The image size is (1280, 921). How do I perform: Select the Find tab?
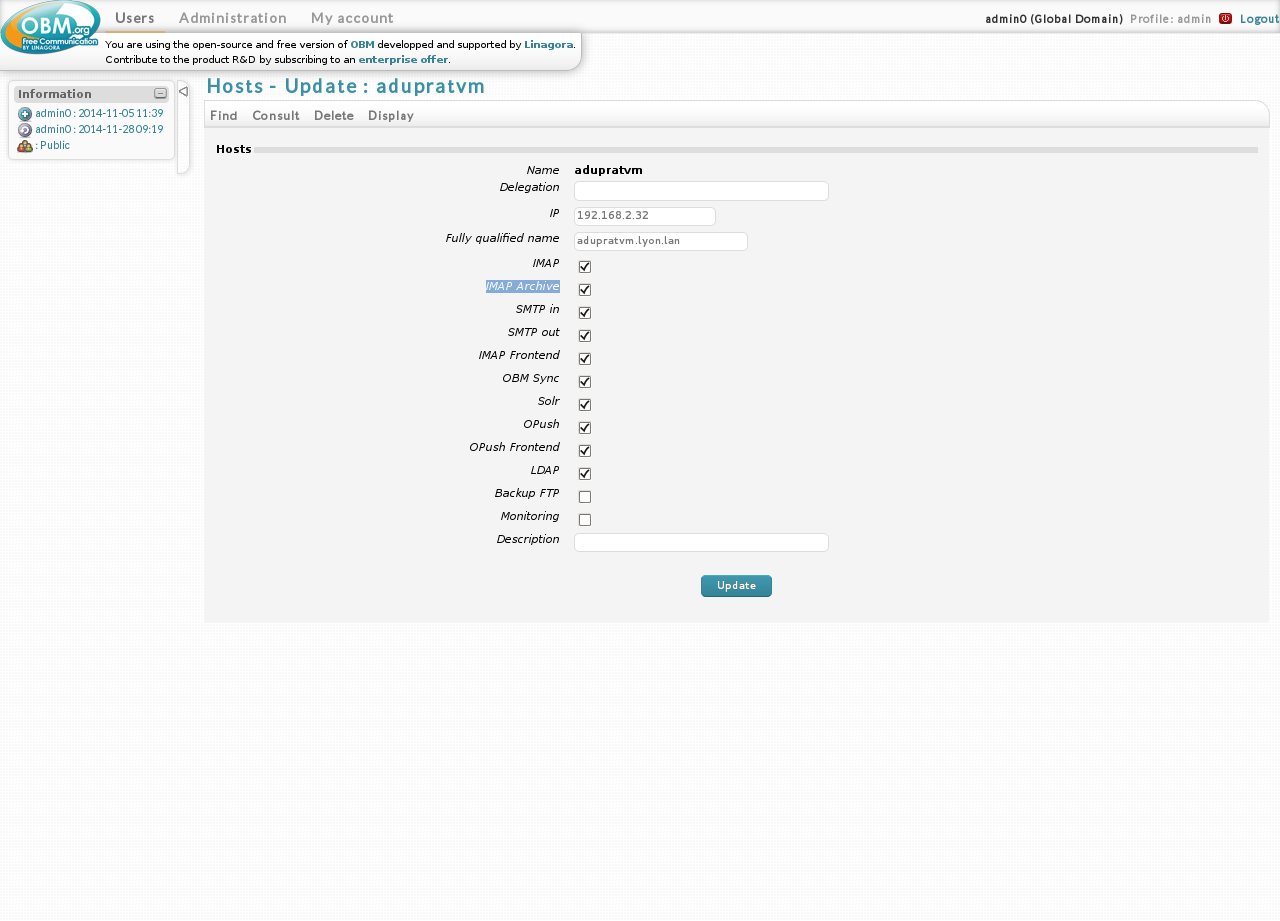click(224, 116)
